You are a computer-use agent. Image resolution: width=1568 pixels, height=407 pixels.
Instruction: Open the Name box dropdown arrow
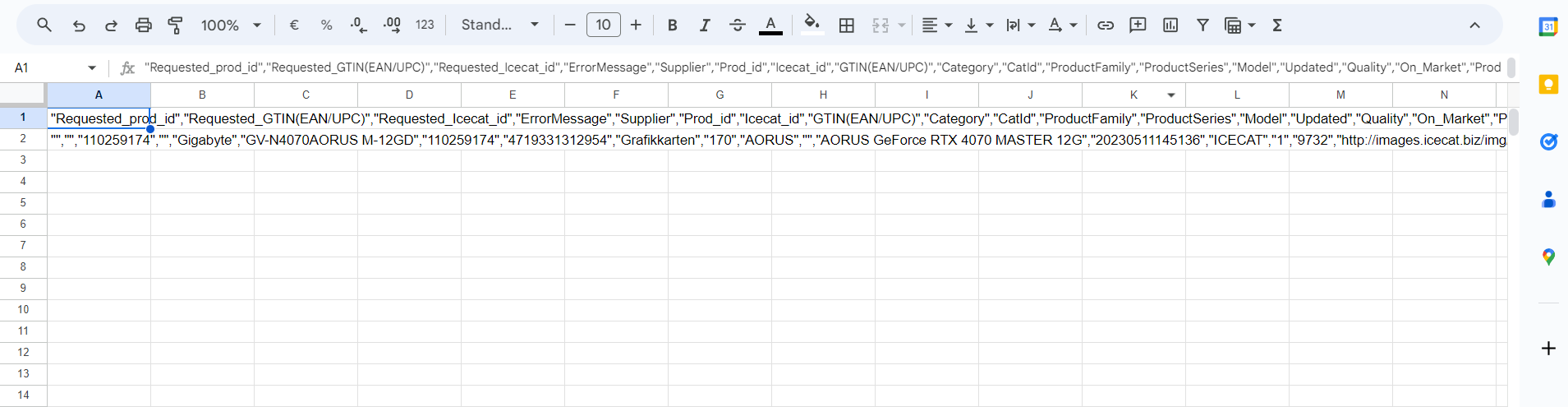[x=92, y=67]
